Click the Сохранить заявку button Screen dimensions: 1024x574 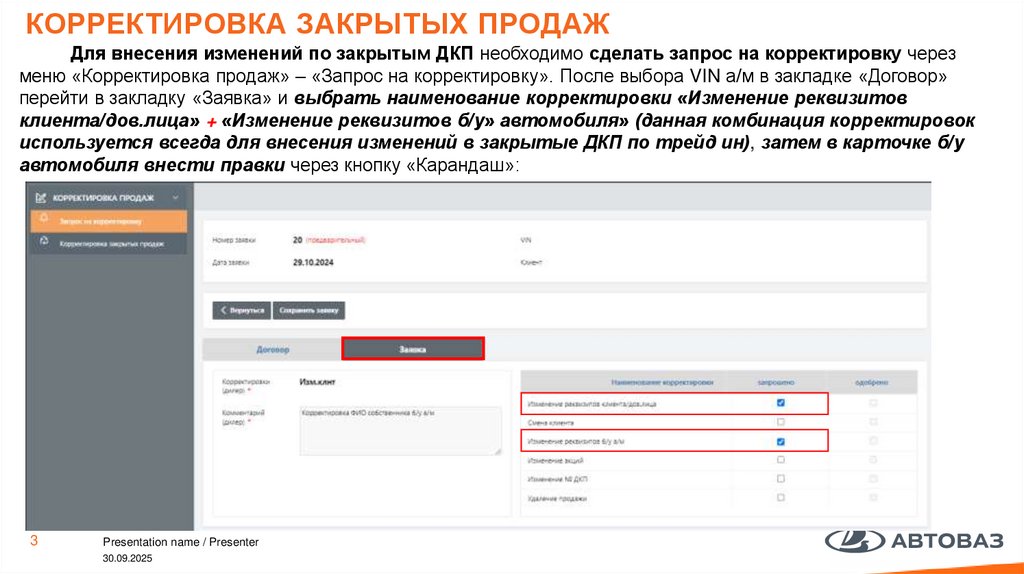click(x=309, y=310)
